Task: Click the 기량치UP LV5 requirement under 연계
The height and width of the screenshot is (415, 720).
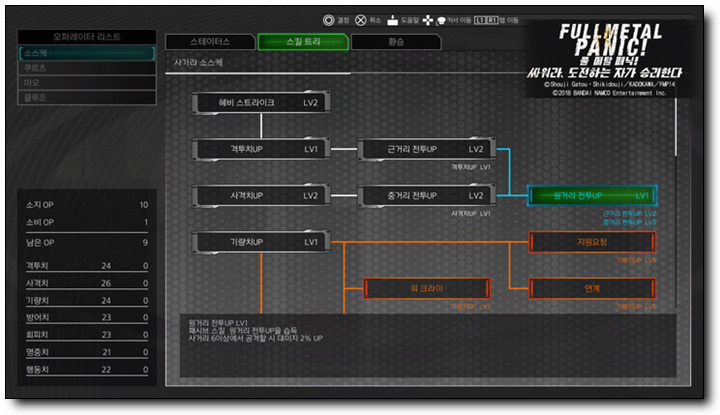Action: click(636, 306)
